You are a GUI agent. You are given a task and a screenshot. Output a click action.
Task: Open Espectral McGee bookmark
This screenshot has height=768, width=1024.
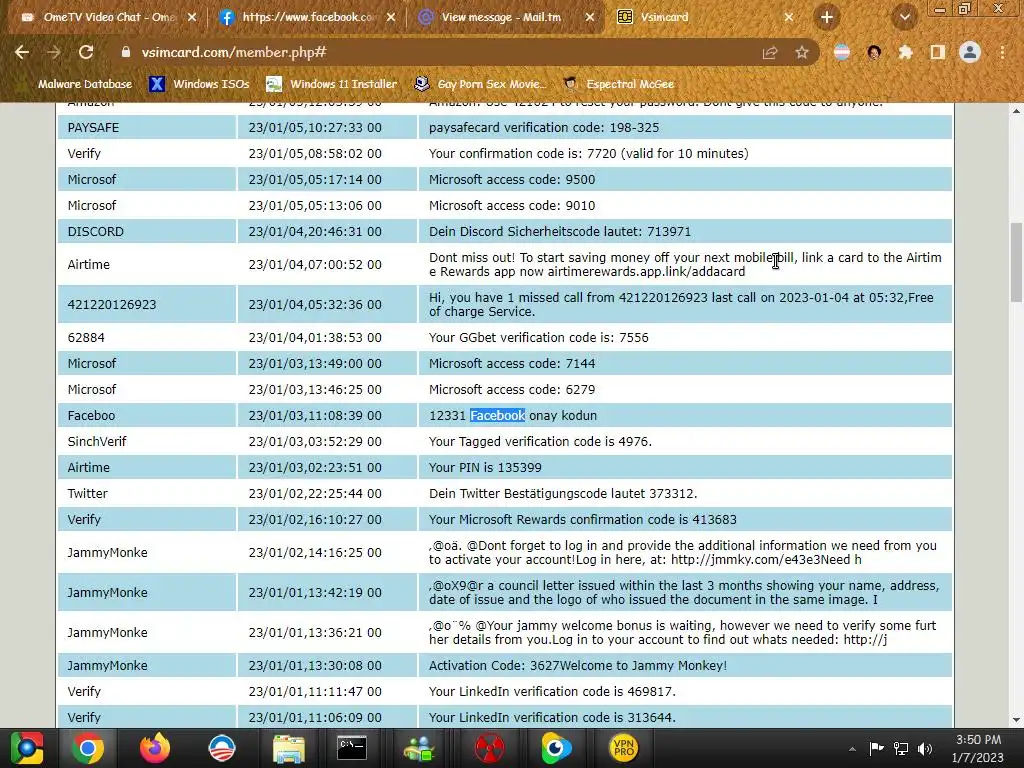click(x=618, y=84)
